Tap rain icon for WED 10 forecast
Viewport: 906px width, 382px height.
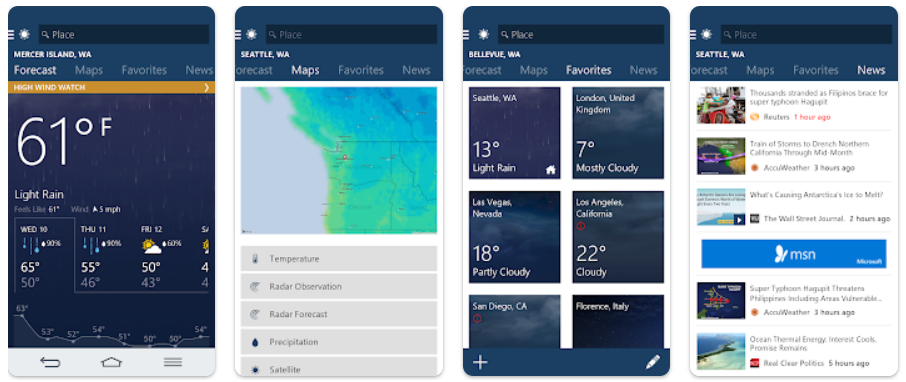coord(31,245)
